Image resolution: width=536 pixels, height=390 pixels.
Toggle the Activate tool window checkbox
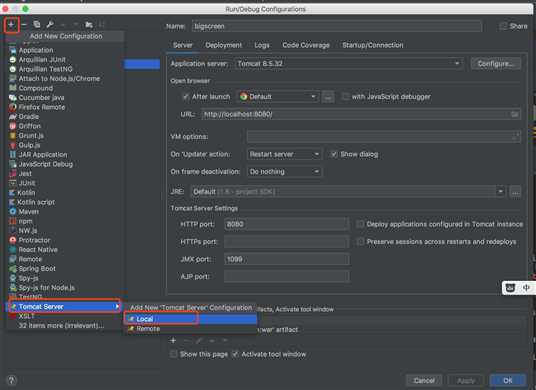tap(235, 354)
